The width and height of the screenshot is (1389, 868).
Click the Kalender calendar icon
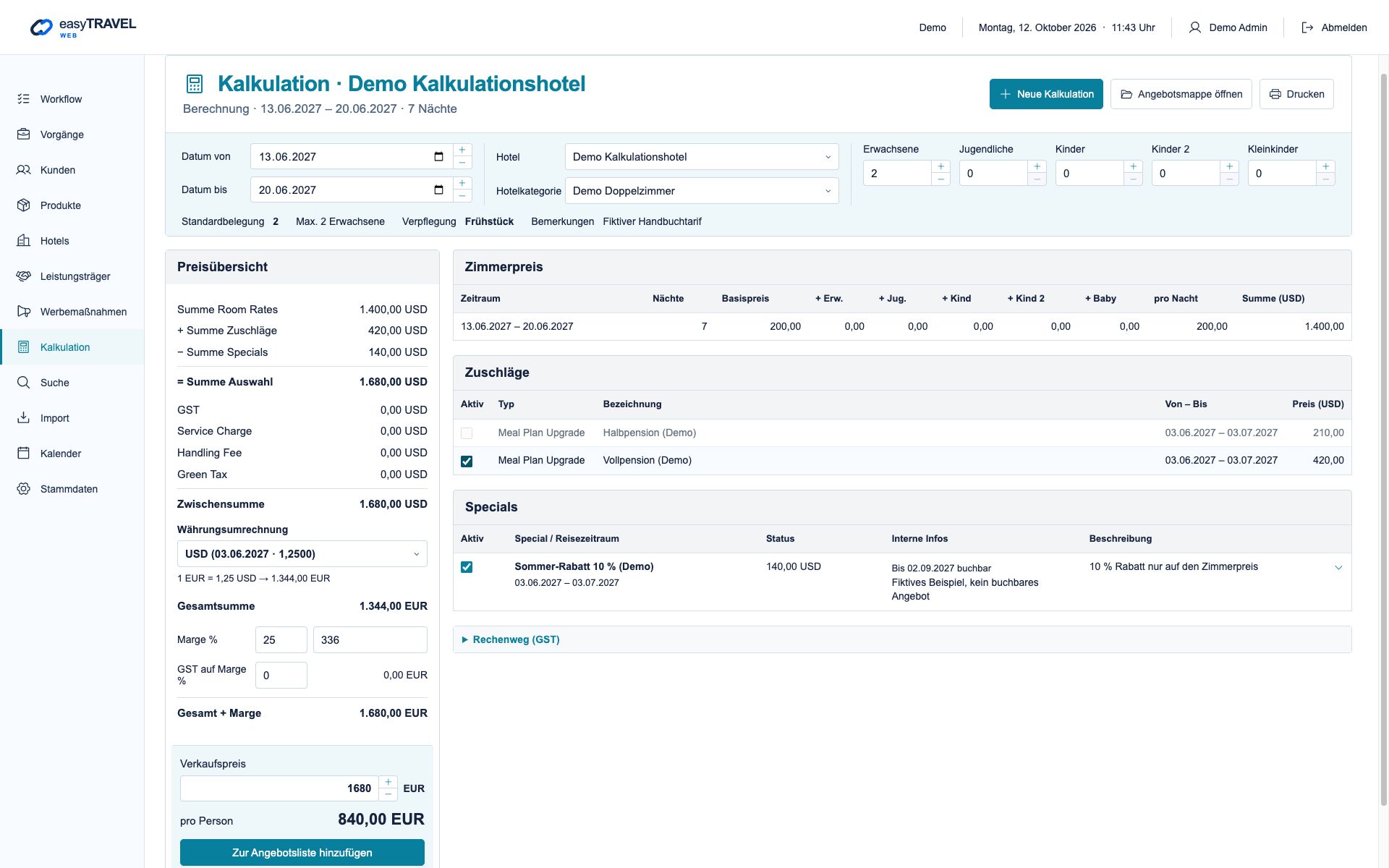(x=24, y=454)
